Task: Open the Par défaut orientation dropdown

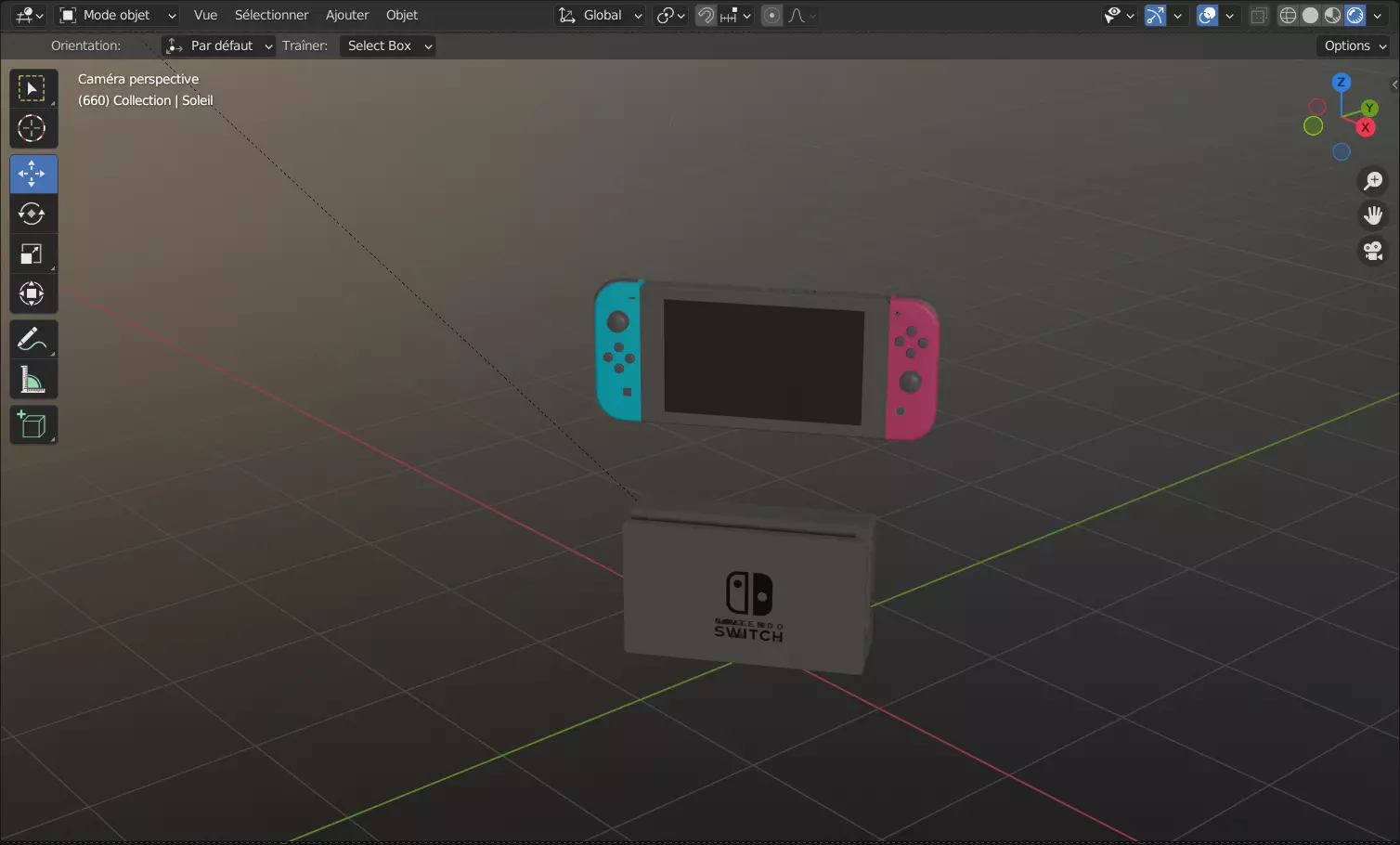Action: pos(218,46)
